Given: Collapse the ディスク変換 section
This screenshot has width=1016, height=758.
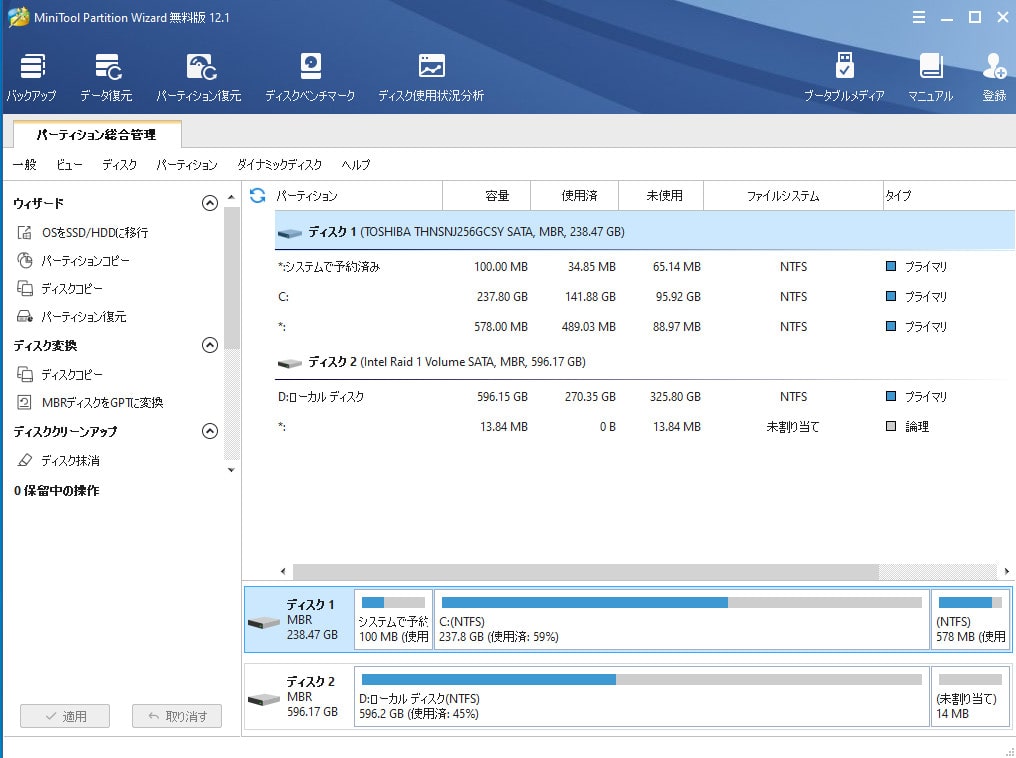Looking at the screenshot, I should click(x=209, y=345).
